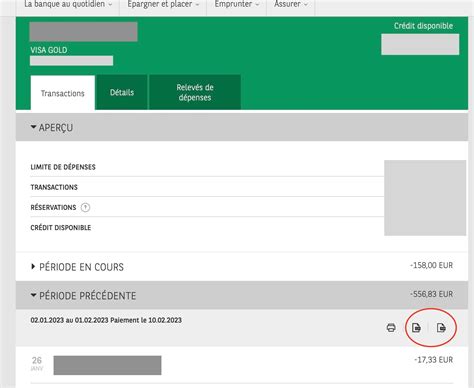Click the LIMITE DE DÉPENSES row label
Image resolution: width=474 pixels, height=388 pixels.
63,167
